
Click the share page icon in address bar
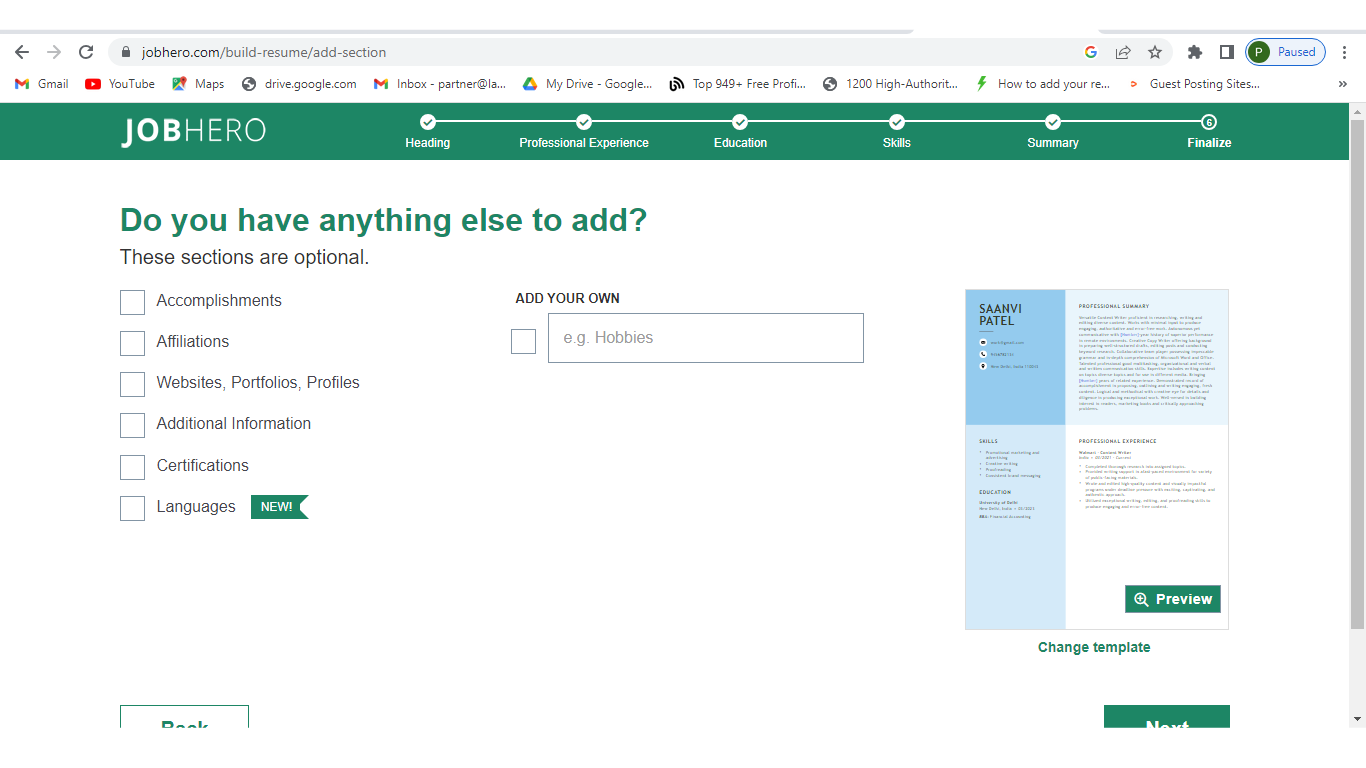(1123, 52)
